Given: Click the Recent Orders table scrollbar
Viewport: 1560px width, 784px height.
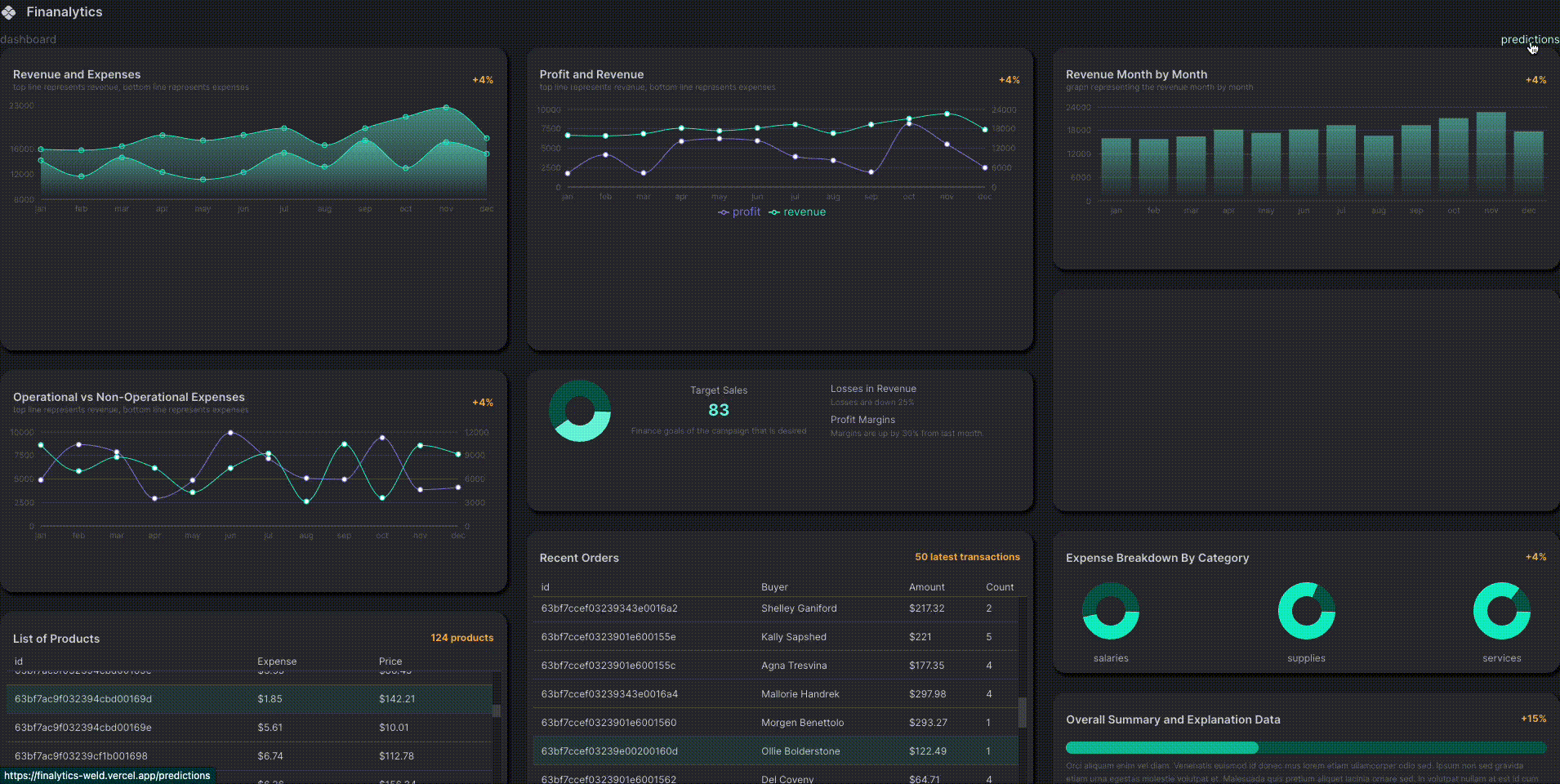Looking at the screenshot, I should (x=1022, y=712).
